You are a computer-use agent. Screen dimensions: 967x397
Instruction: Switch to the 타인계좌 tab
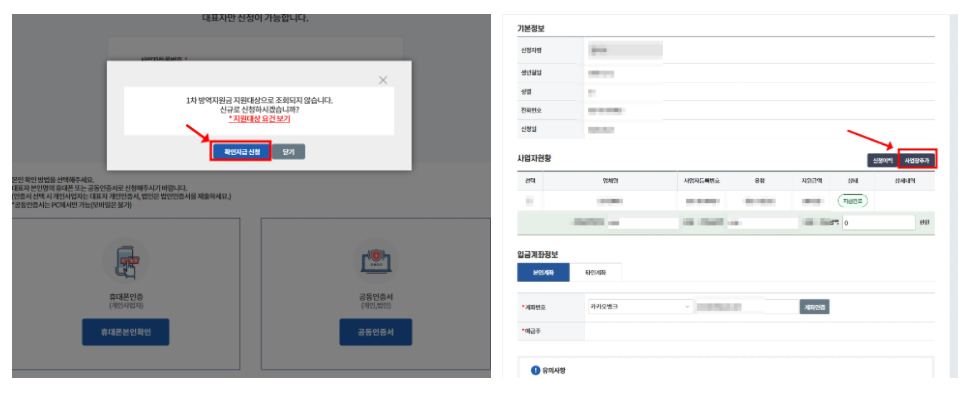596,272
